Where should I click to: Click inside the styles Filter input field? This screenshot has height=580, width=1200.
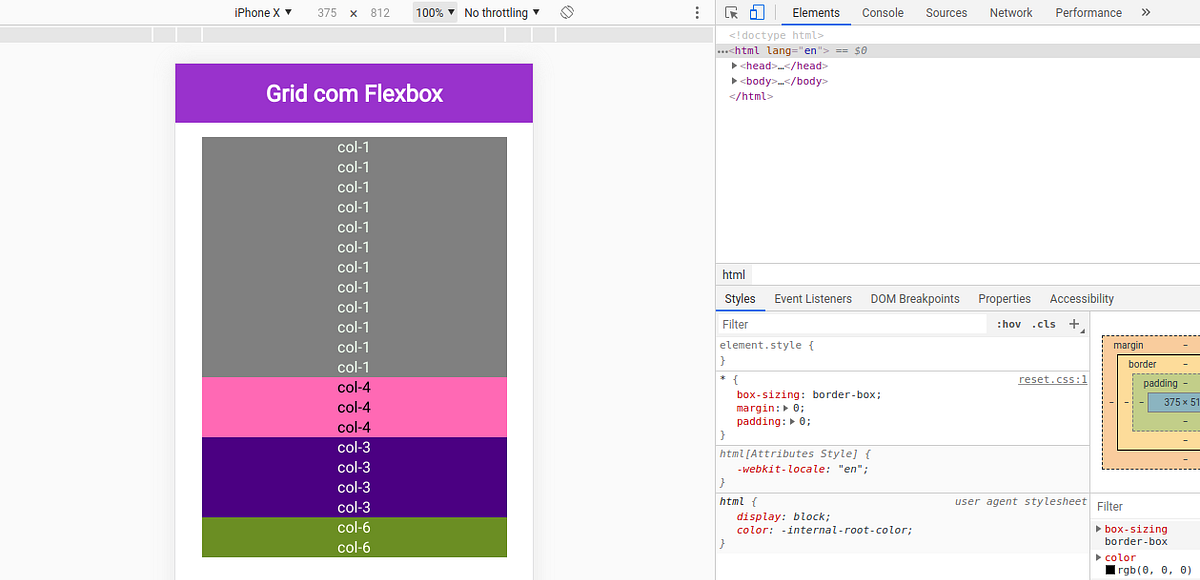pyautogui.click(x=850, y=324)
